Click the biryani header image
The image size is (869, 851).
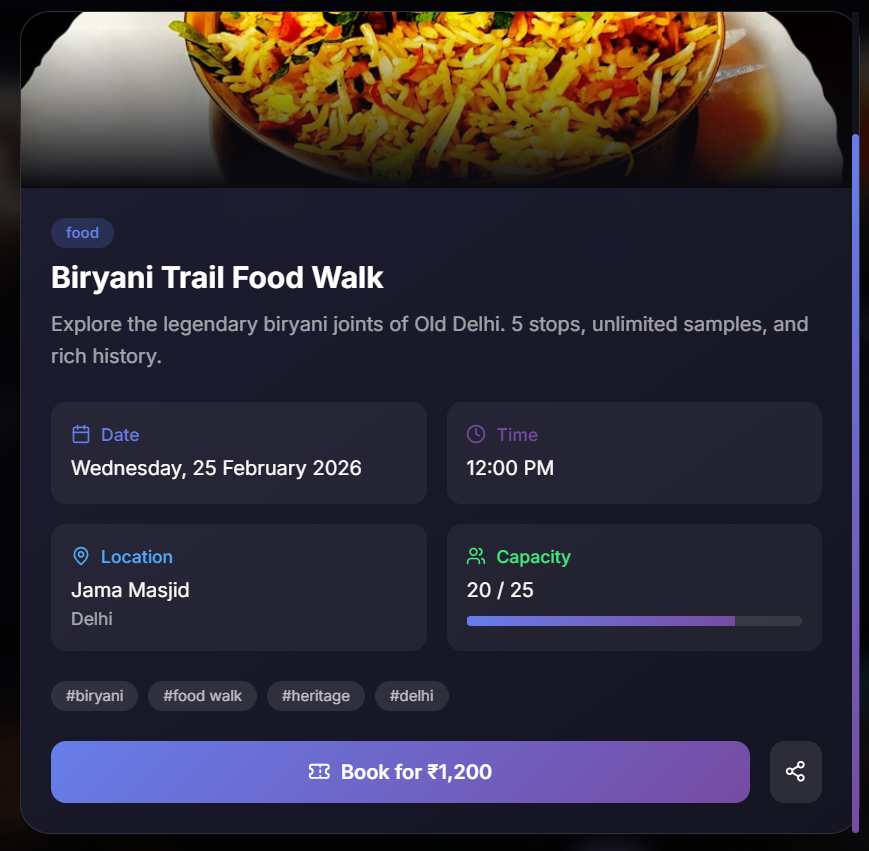436,95
